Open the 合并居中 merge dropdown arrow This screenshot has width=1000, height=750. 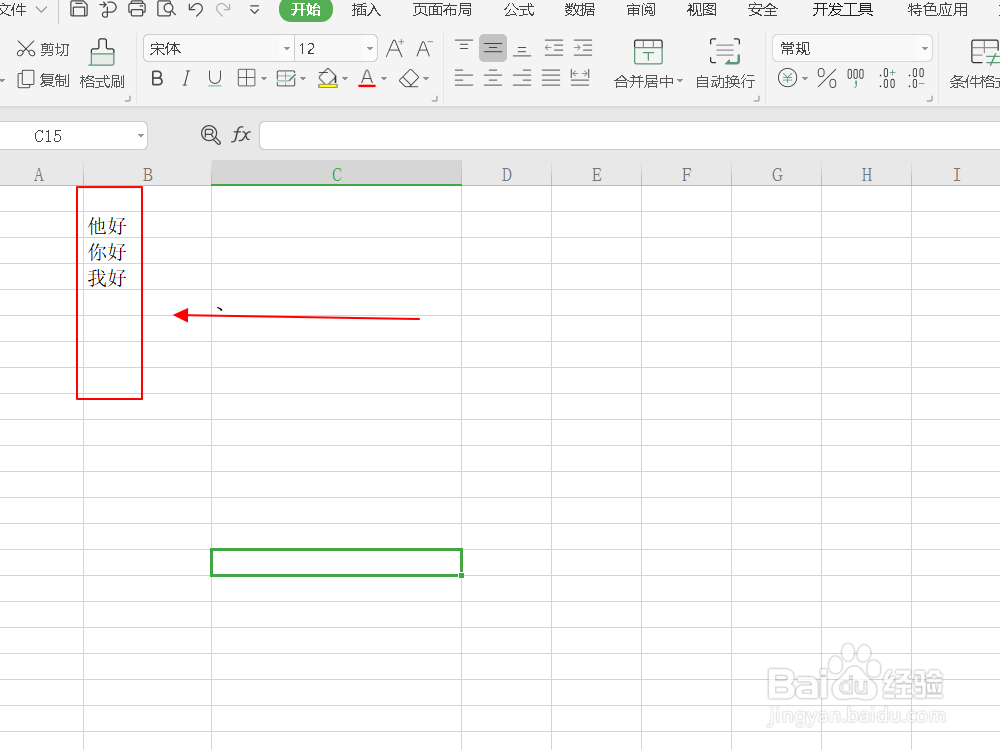coord(680,81)
